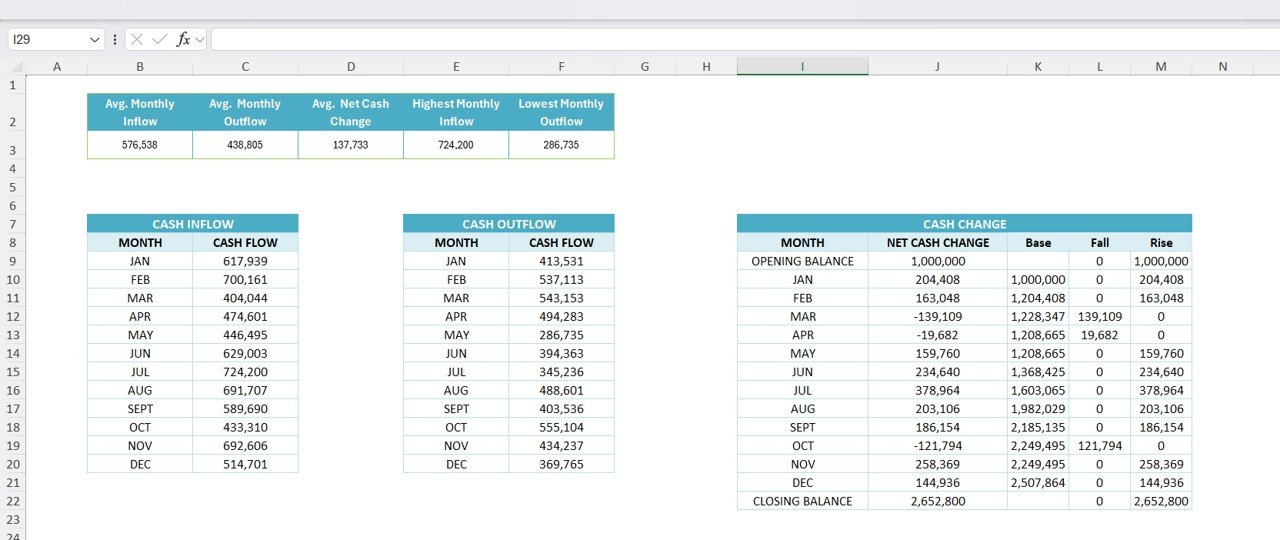Viewport: 1280px width, 540px height.
Task: Select JAN outflow value 413,531
Action: tap(561, 261)
